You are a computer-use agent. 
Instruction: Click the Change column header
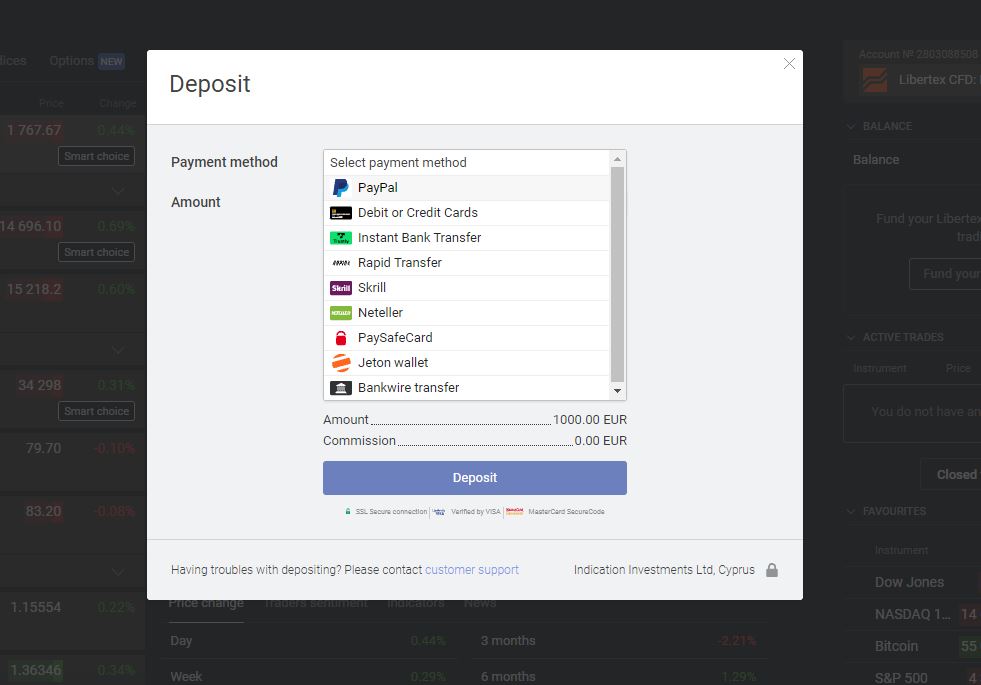(118, 103)
